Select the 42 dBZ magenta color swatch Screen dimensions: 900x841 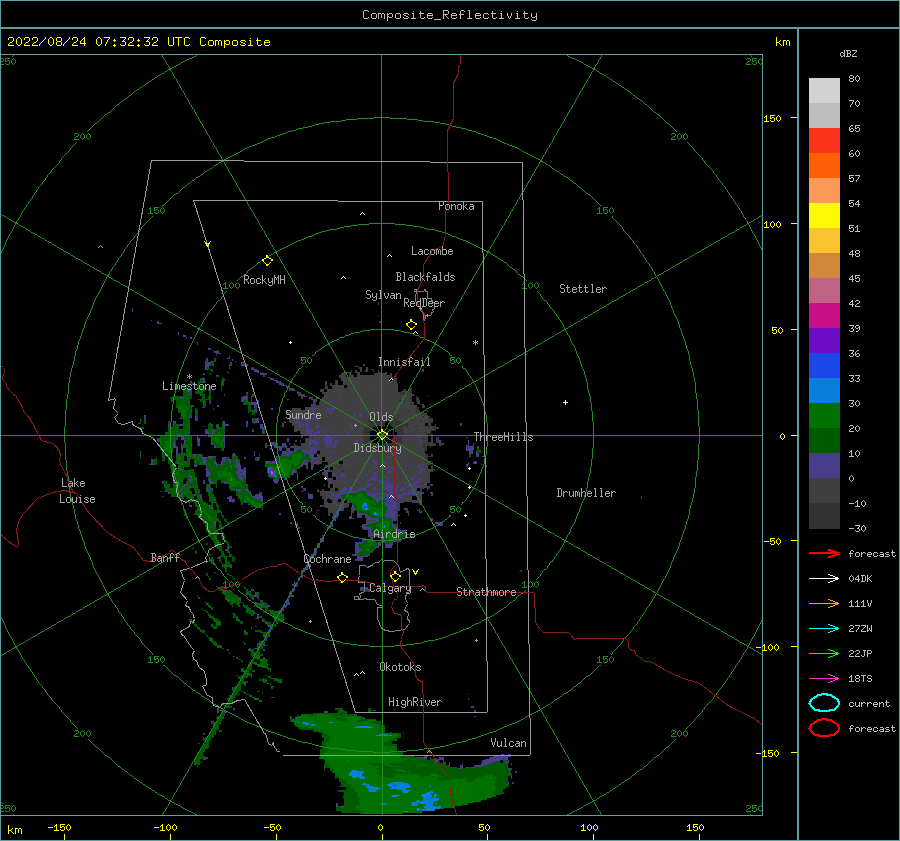pos(824,315)
